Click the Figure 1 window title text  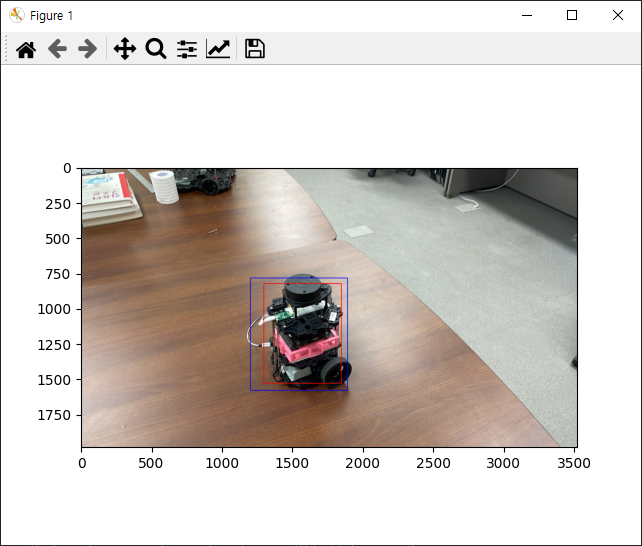pos(50,15)
